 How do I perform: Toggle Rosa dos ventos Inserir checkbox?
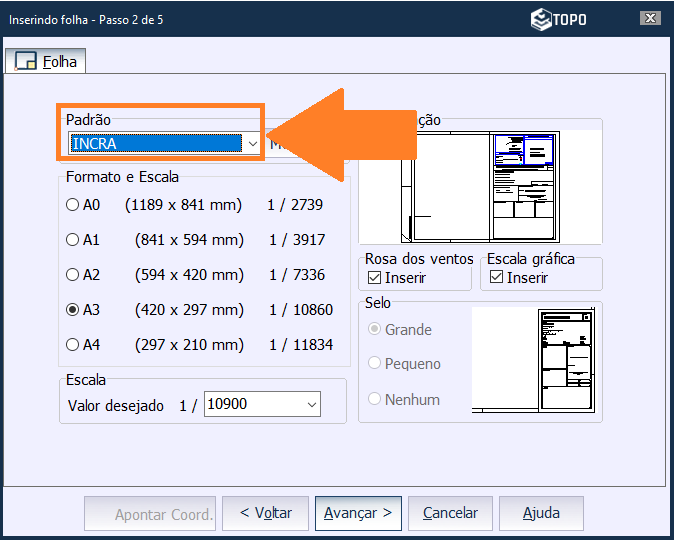coord(375,278)
